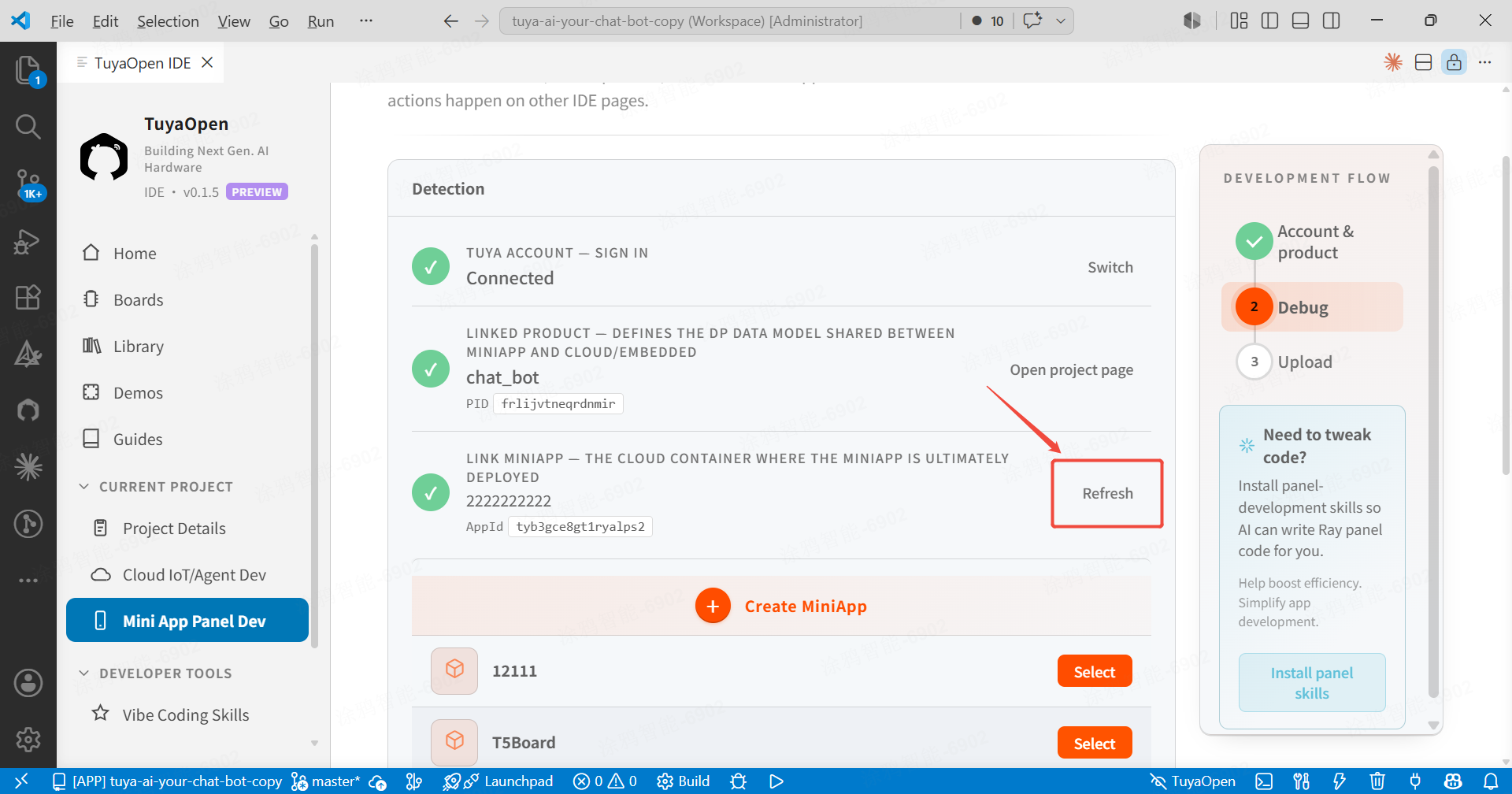
Task: Click the master* branch in status bar
Action: (326, 781)
